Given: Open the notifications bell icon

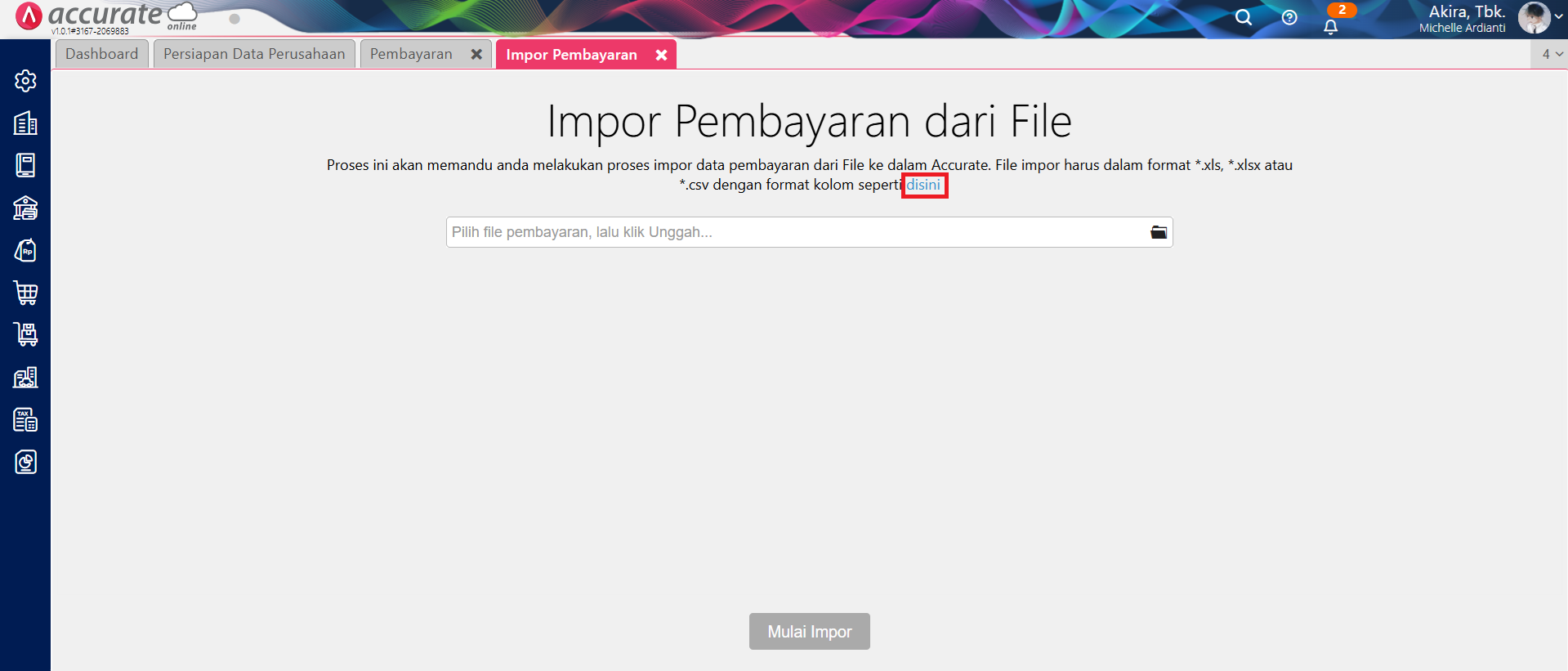Looking at the screenshot, I should coord(1331,26).
